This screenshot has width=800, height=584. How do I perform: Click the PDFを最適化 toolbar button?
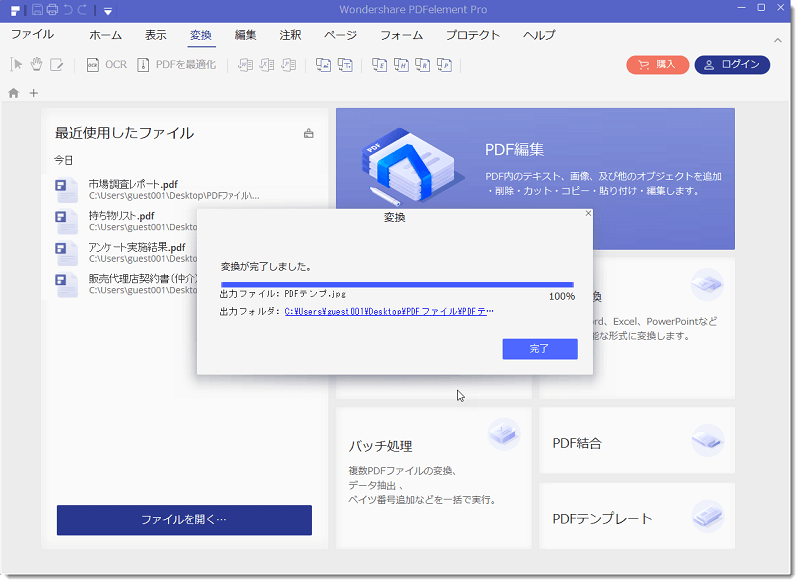point(177,65)
